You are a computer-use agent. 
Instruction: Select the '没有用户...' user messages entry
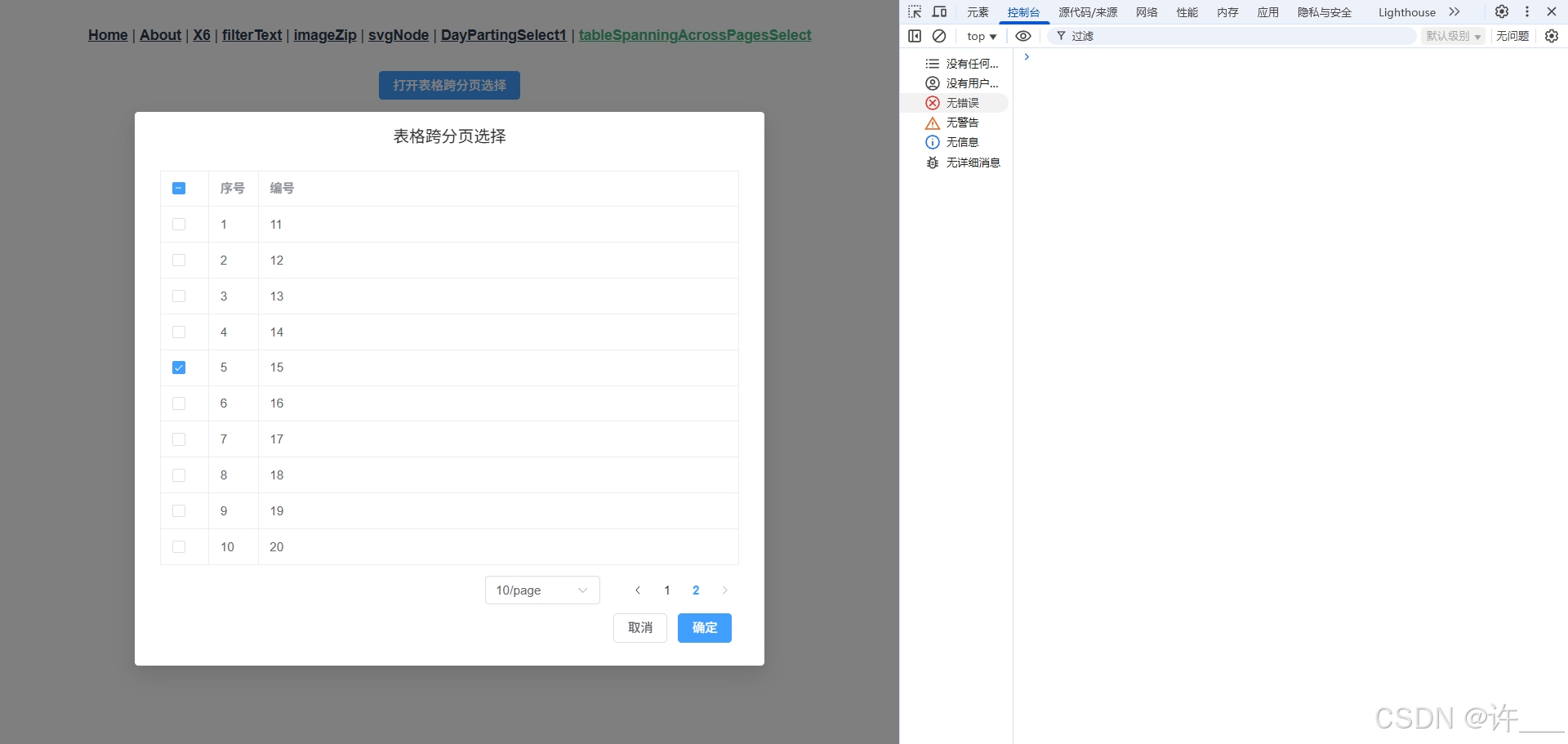pos(954,83)
